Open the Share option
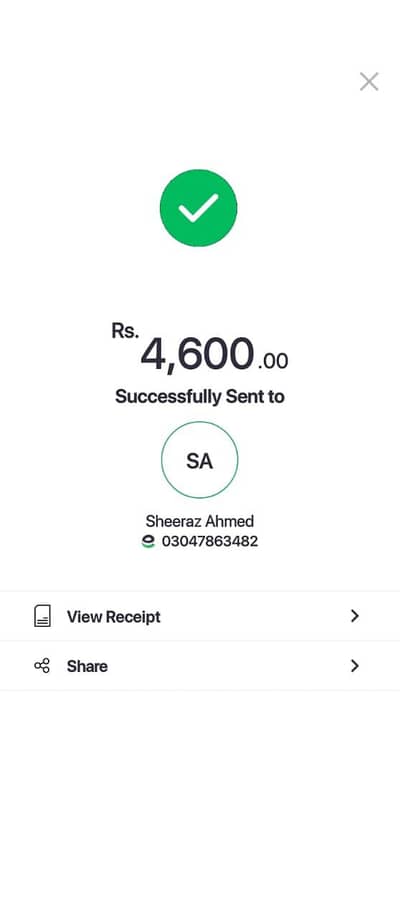Viewport: 400px width, 917px height. (x=87, y=667)
